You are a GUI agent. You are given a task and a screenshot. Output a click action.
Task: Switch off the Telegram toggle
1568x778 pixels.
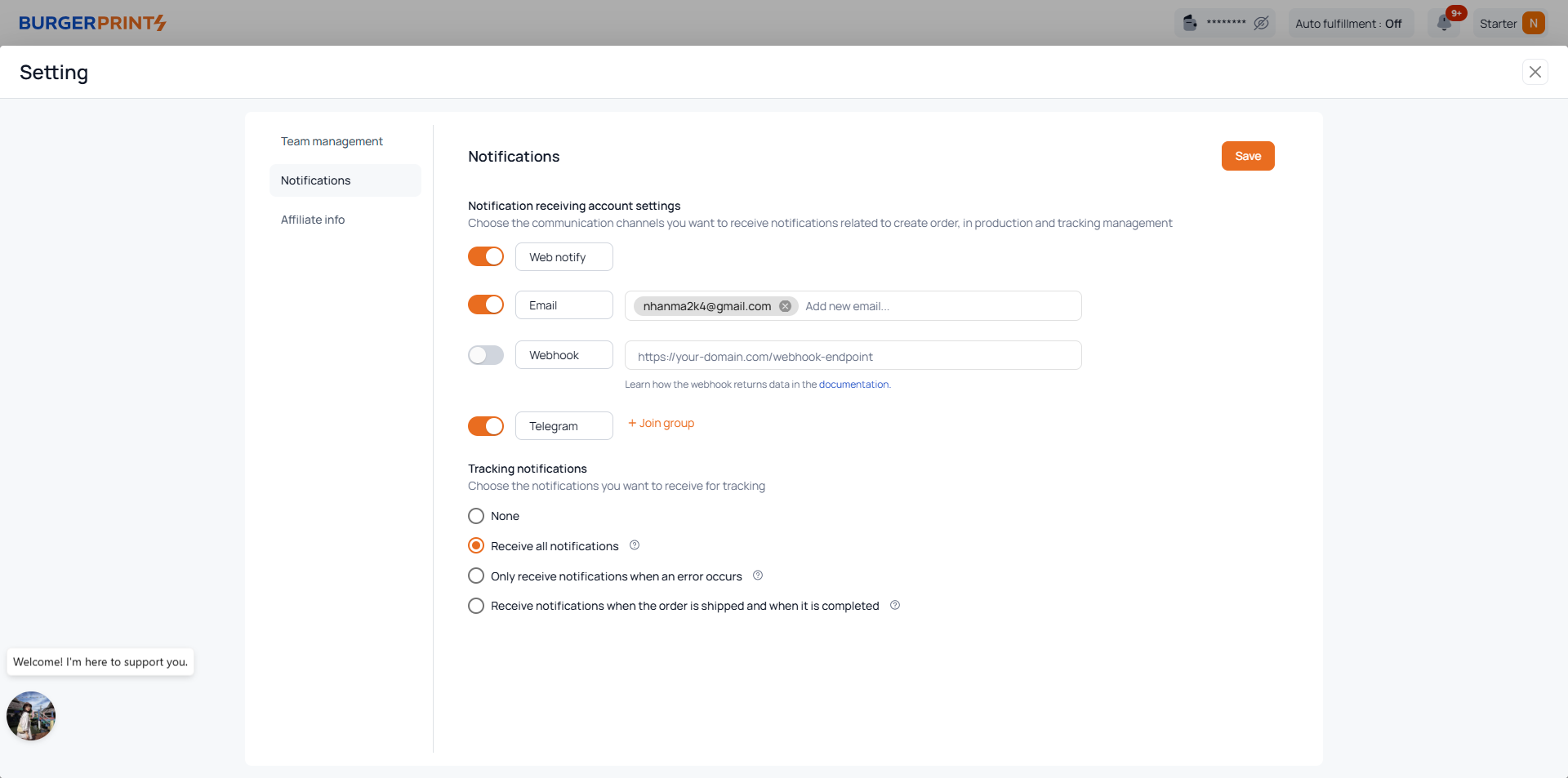[x=486, y=426]
